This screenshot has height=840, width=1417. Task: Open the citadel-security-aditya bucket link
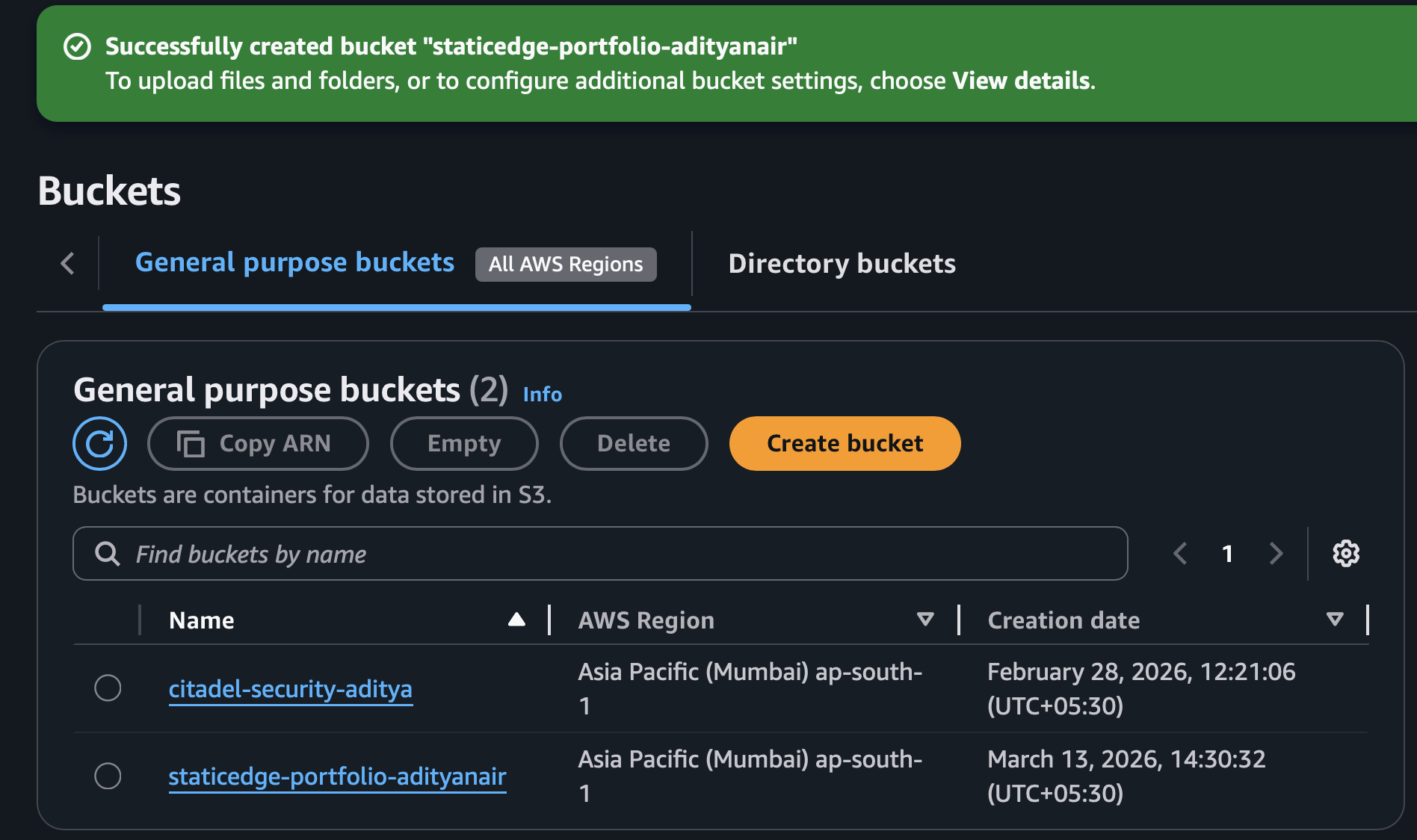(x=290, y=688)
